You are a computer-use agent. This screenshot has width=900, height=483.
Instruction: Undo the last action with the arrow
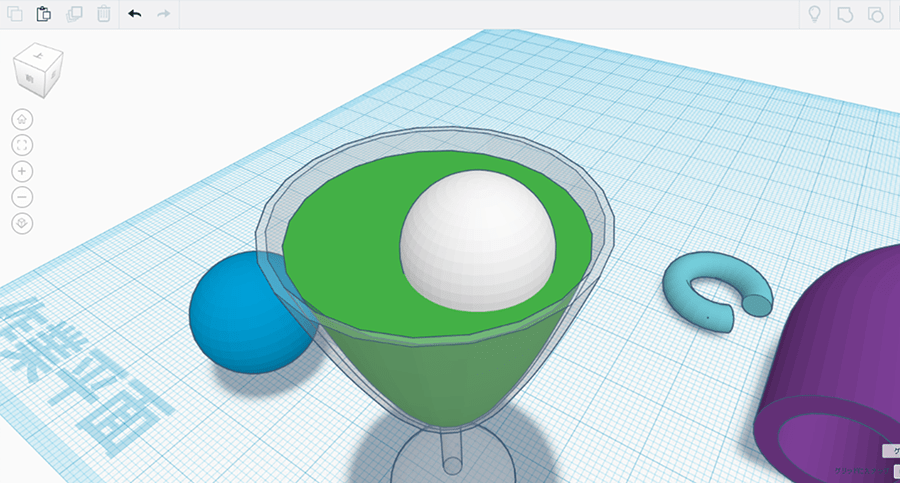135,14
